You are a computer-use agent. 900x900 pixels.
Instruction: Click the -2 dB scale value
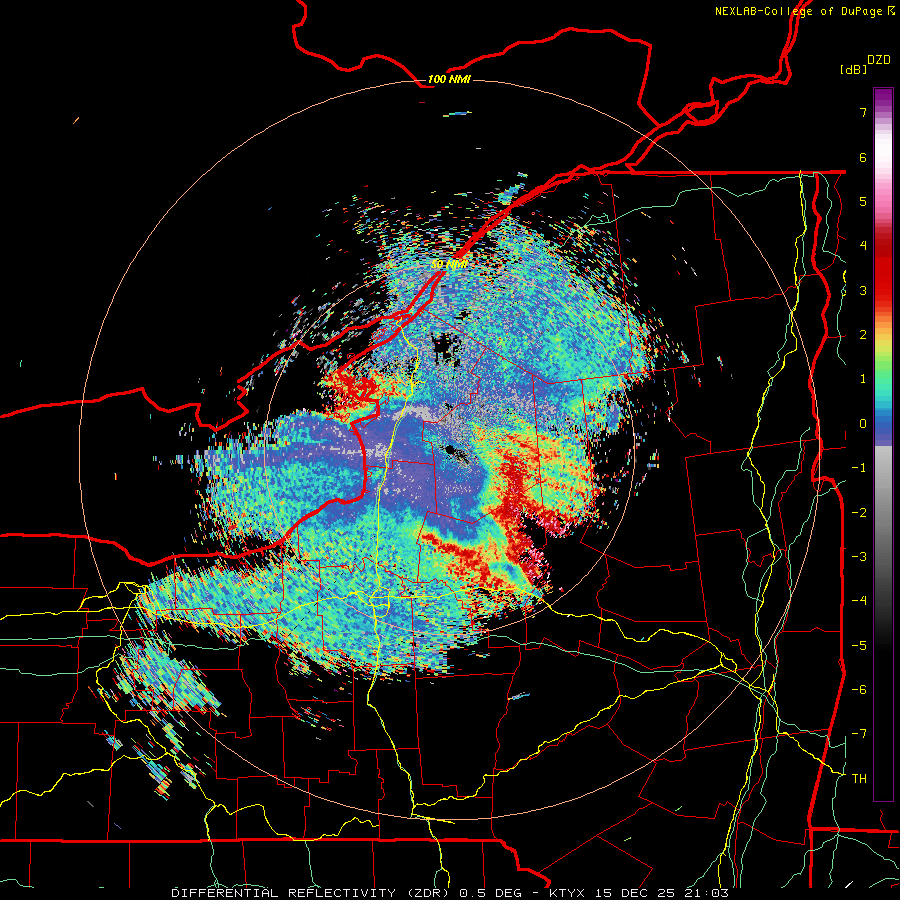point(859,513)
